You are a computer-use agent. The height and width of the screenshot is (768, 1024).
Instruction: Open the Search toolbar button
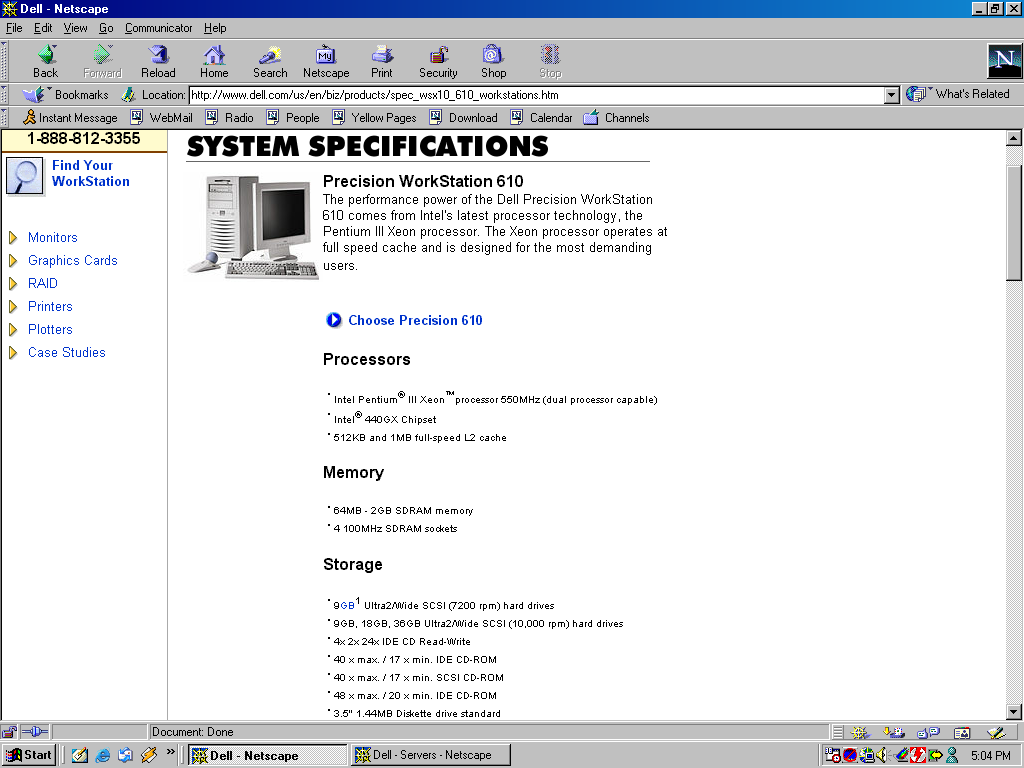point(270,61)
